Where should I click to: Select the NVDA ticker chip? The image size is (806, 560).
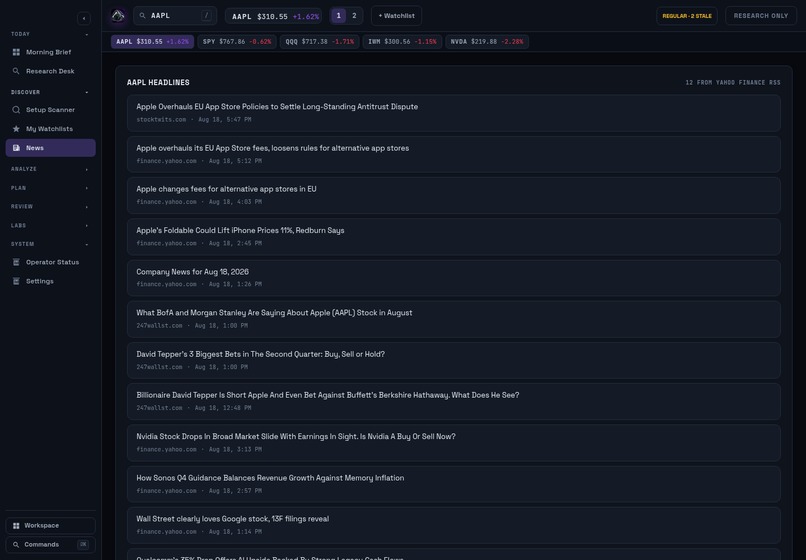487,42
